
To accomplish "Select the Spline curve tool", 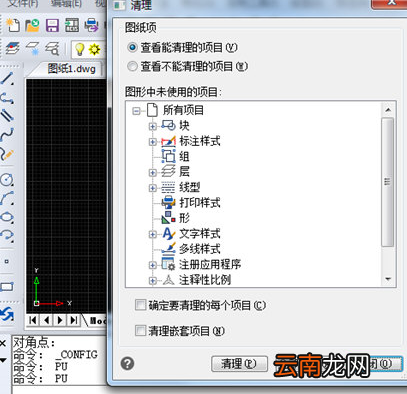I will (7, 134).
